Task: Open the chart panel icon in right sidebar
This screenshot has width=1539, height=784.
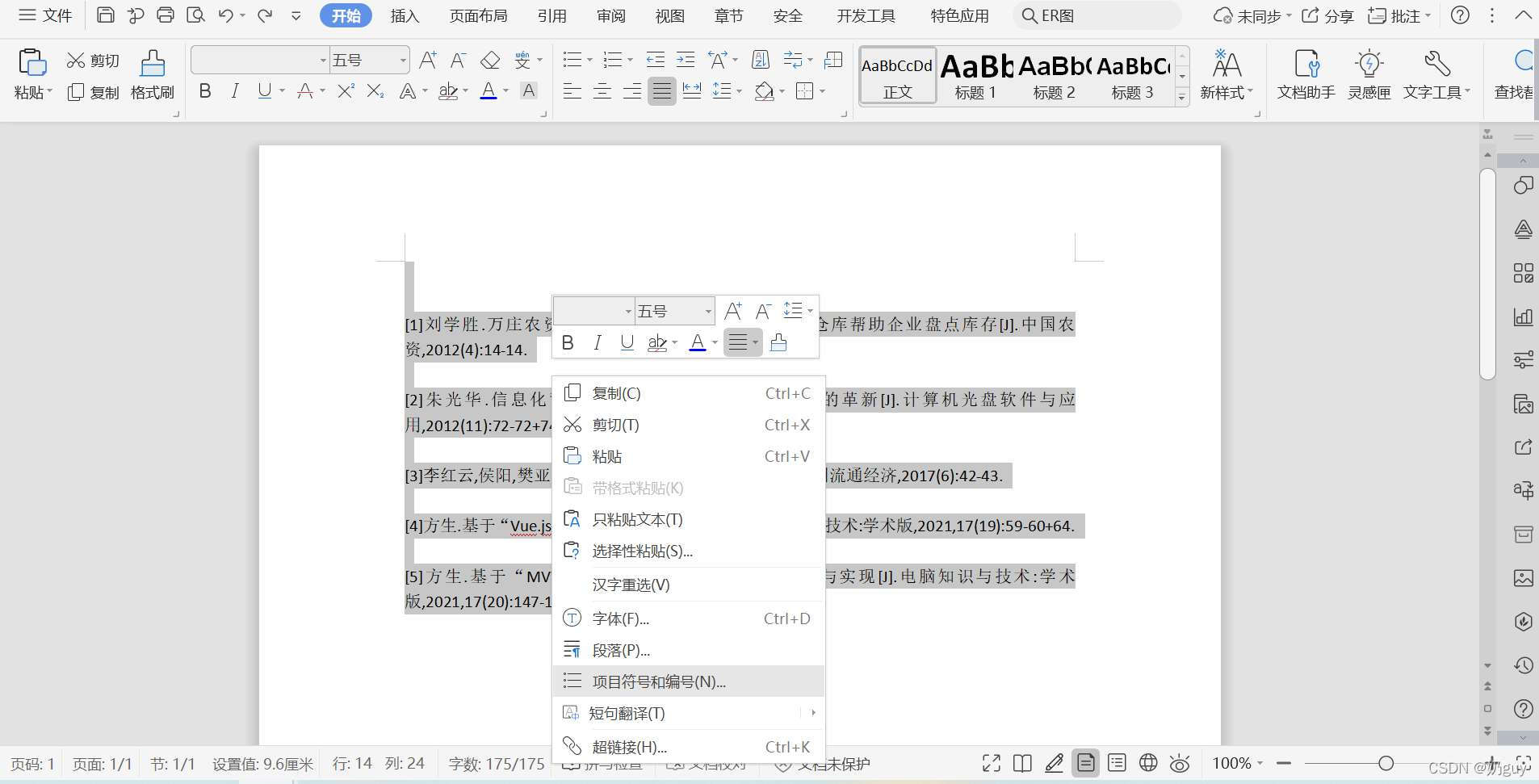Action: [x=1523, y=317]
